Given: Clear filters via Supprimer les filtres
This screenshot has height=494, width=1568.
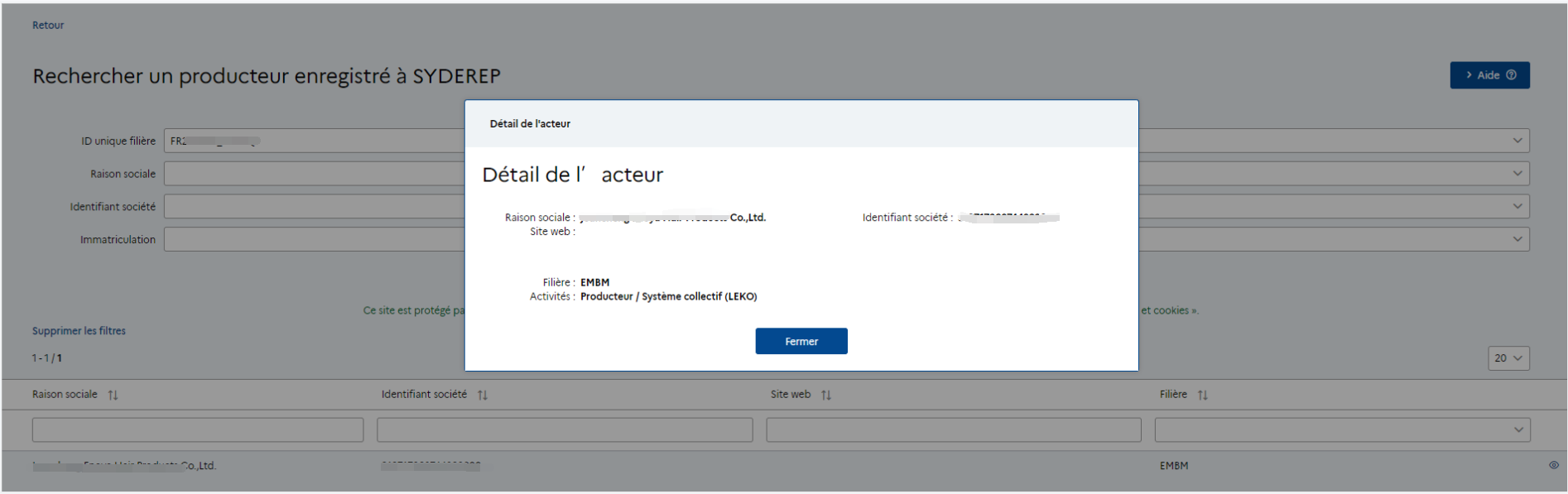Looking at the screenshot, I should pos(79,331).
